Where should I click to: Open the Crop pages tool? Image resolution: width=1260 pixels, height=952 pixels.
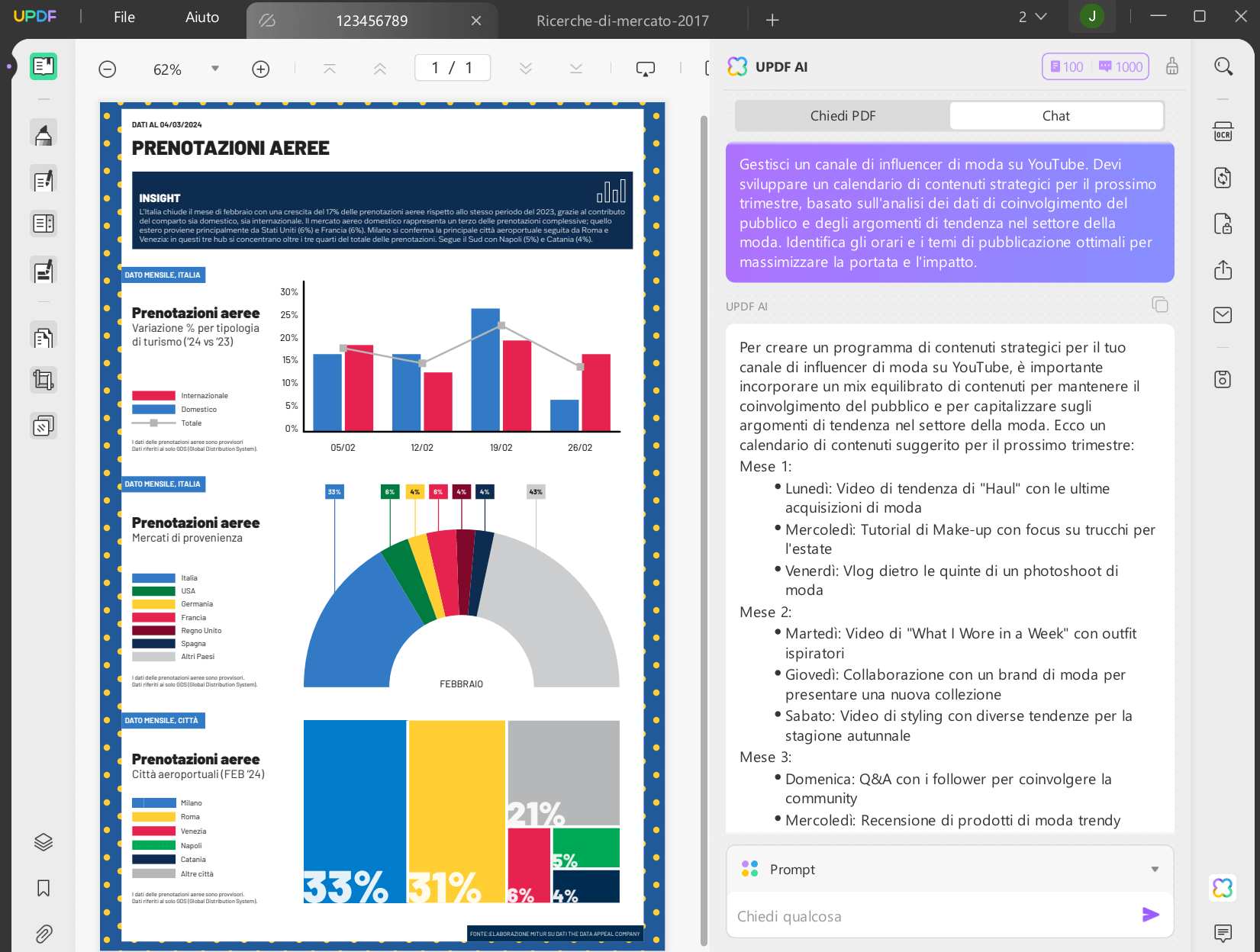[x=44, y=380]
